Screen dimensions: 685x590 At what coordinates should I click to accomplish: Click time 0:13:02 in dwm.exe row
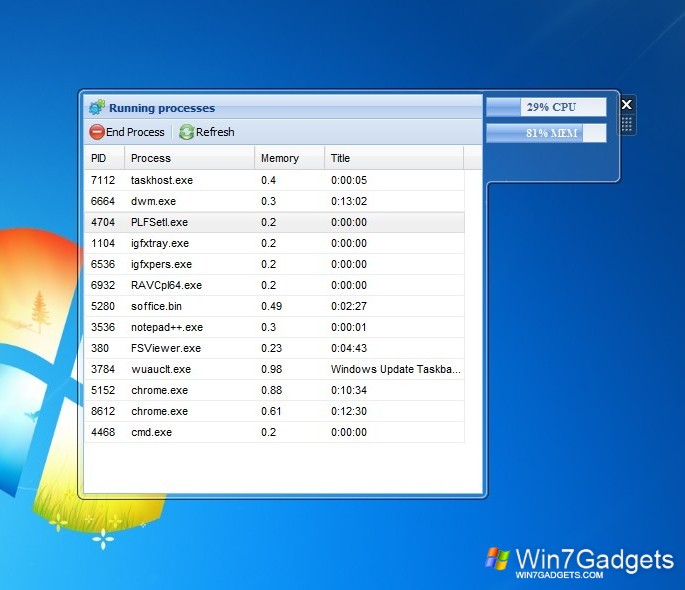pyautogui.click(x=349, y=201)
